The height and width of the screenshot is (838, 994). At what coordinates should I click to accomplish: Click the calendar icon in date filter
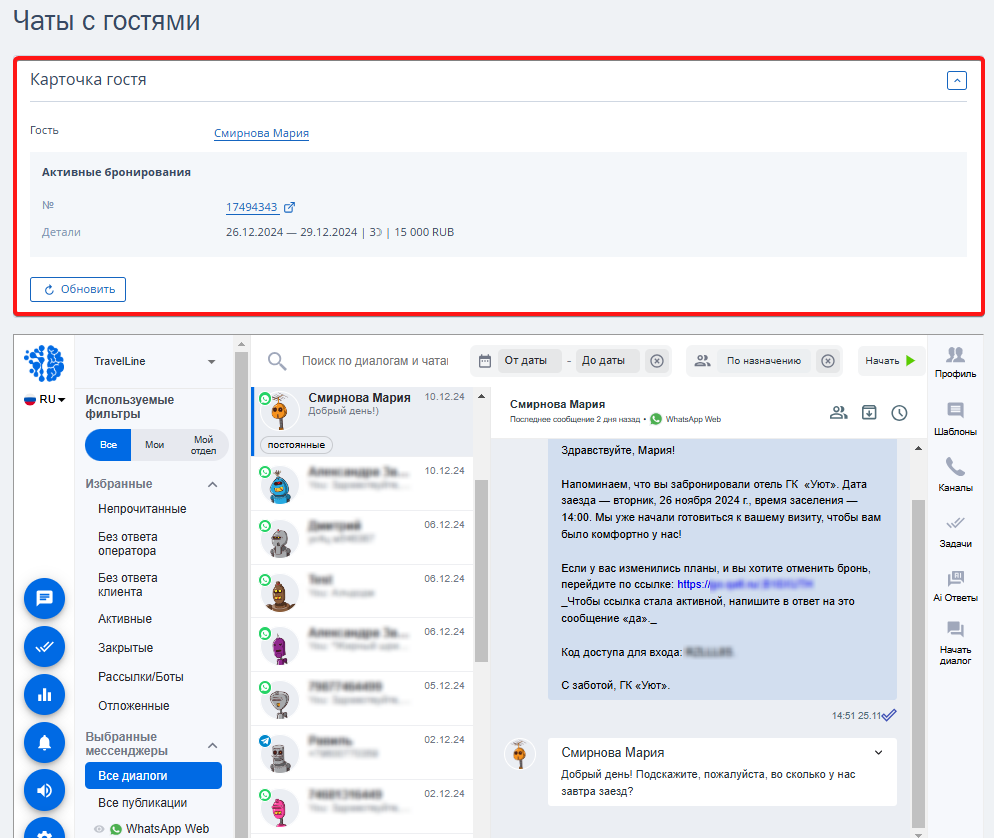click(x=485, y=361)
